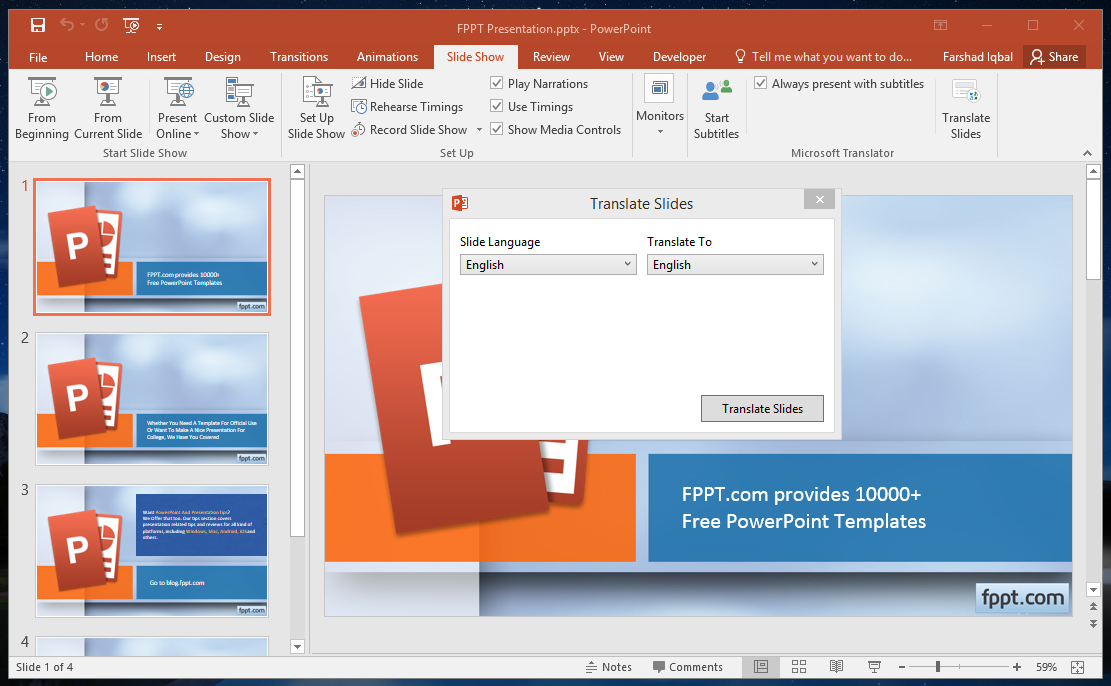
Task: Switch to Reading View icon
Action: (x=836, y=667)
